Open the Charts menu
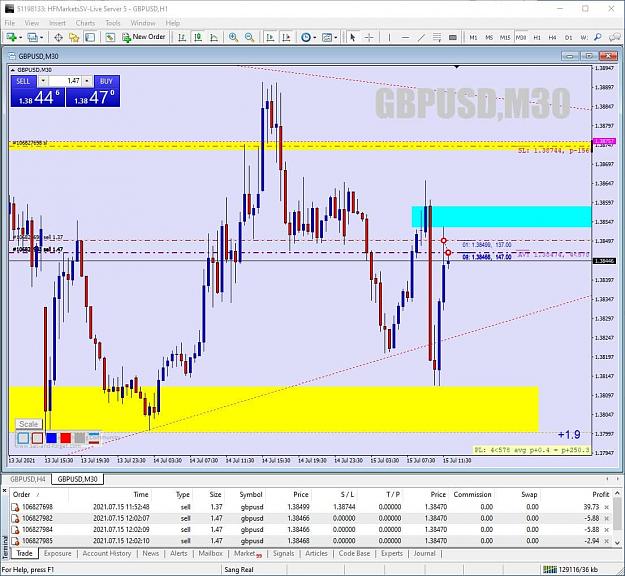 pyautogui.click(x=85, y=23)
